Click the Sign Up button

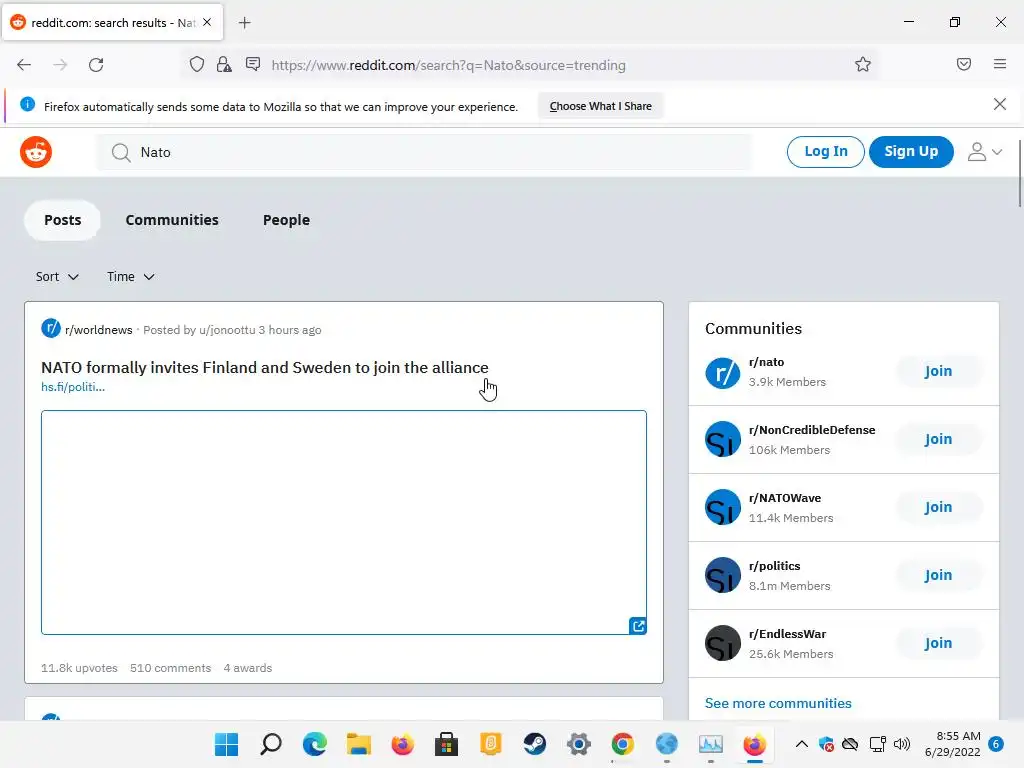pyautogui.click(x=911, y=152)
